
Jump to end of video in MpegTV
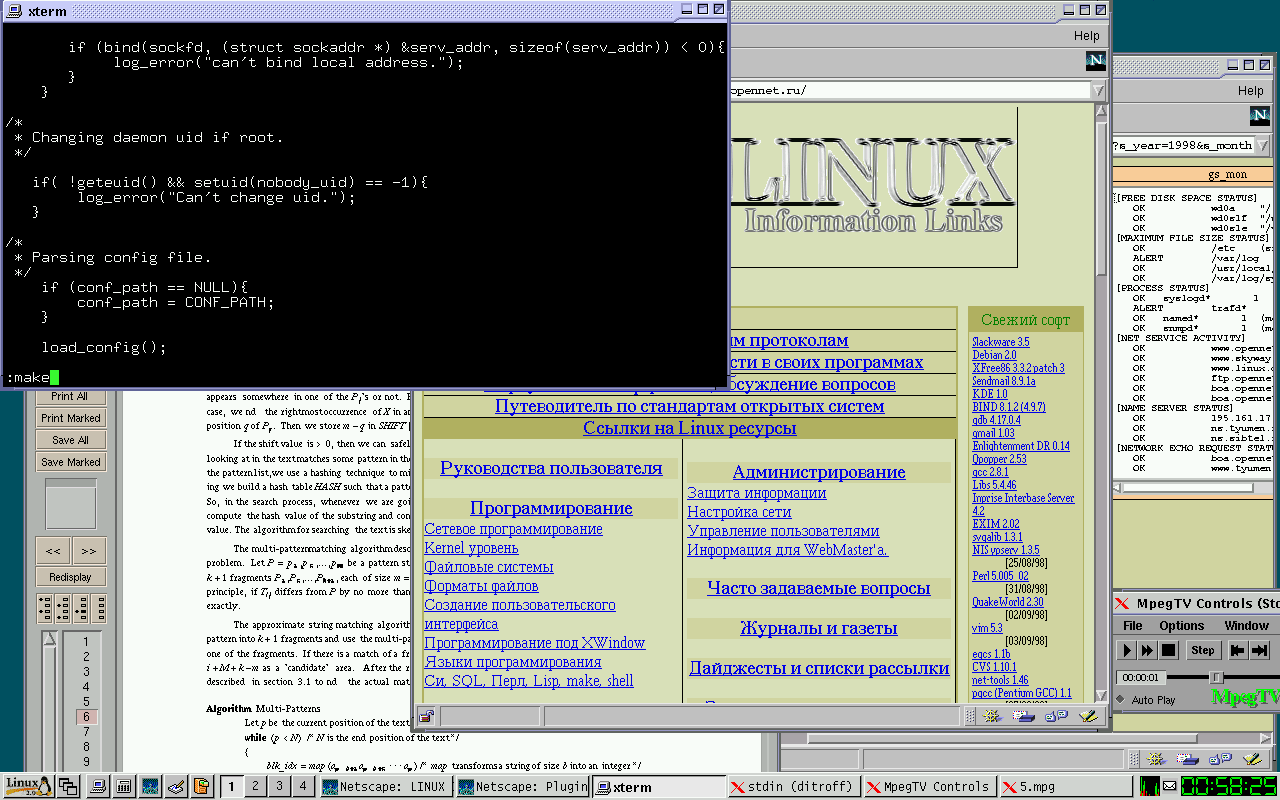pos(1260,650)
